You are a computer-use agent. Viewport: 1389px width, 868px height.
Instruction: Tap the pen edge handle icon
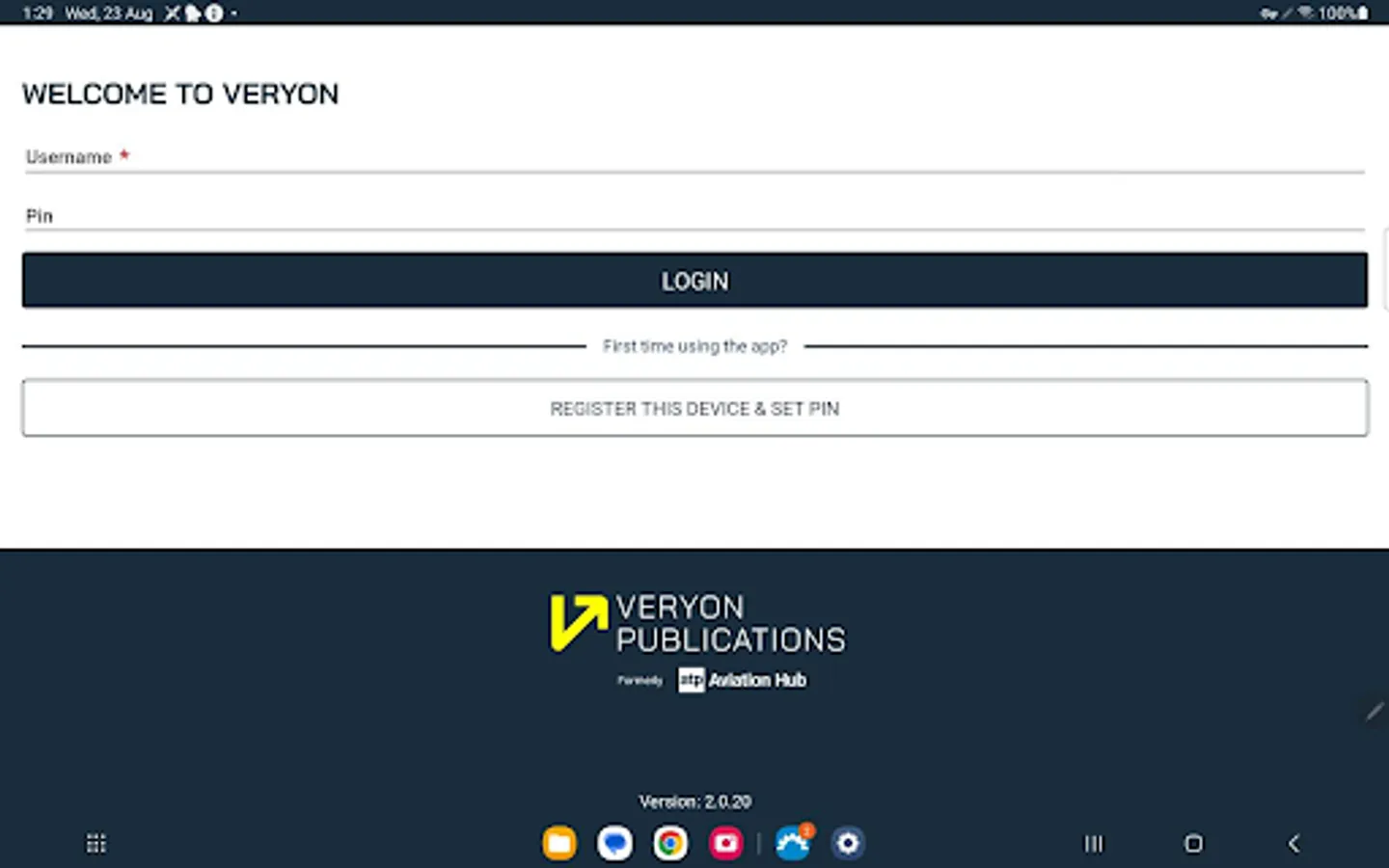[x=1375, y=711]
